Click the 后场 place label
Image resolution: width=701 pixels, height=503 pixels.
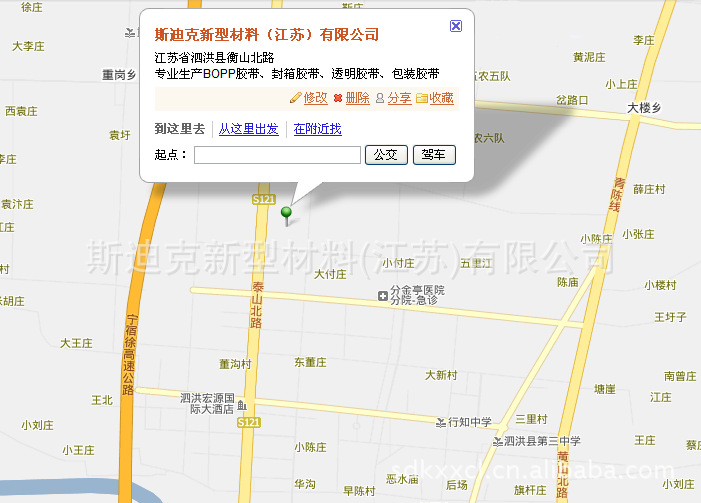pos(456,485)
